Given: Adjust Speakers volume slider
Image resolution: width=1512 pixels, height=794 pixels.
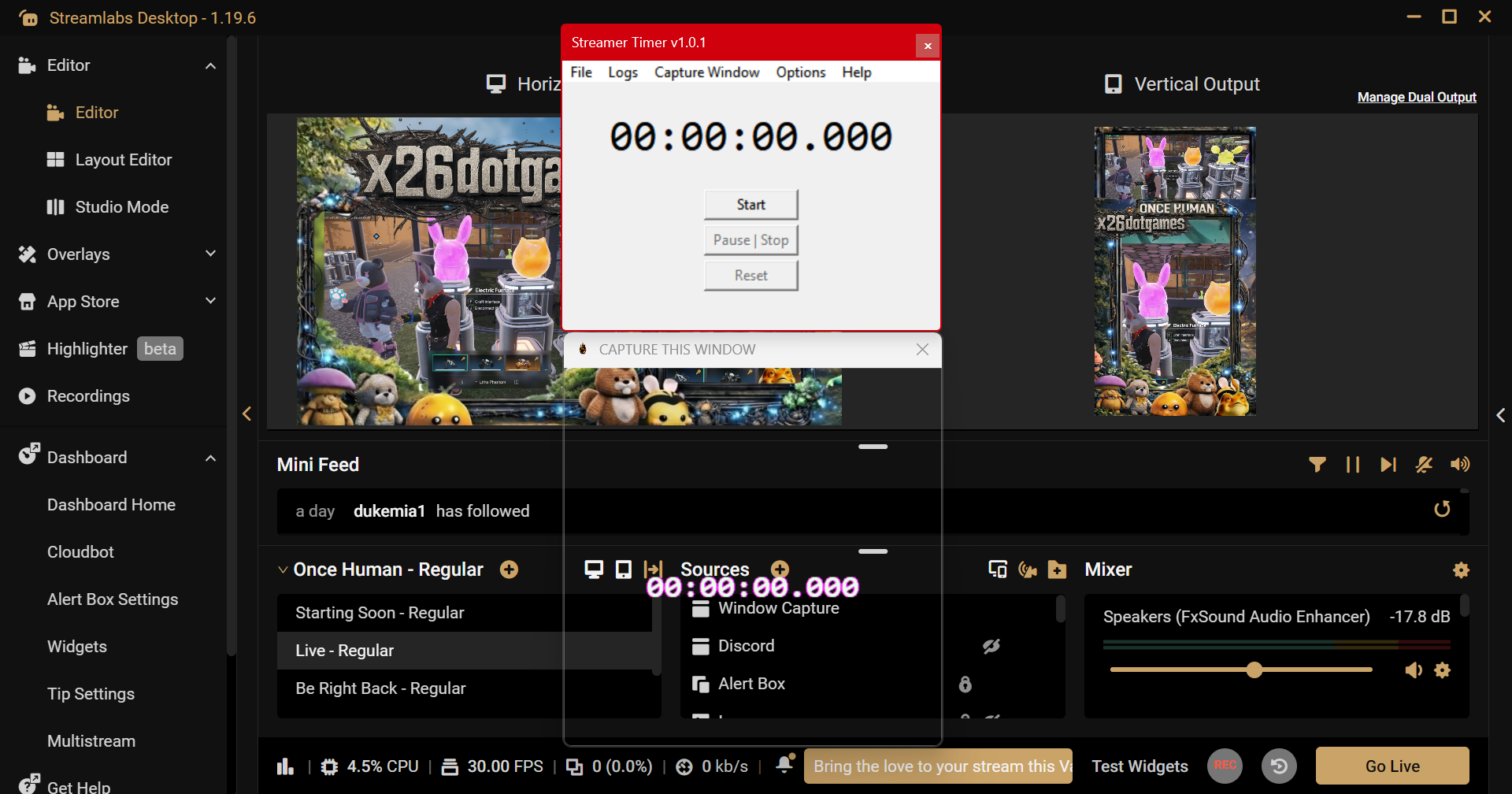Looking at the screenshot, I should point(1241,670).
